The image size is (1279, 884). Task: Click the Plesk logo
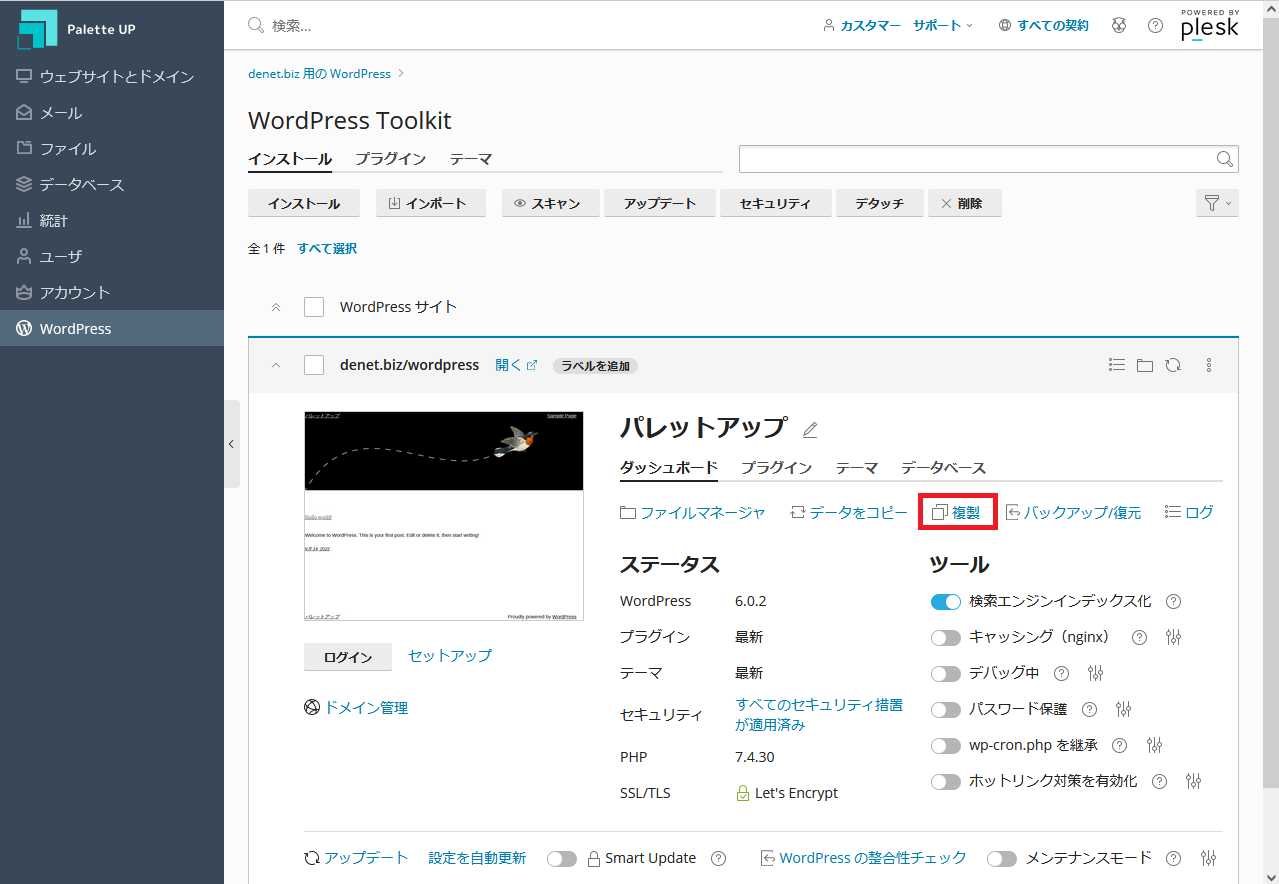click(x=1209, y=25)
